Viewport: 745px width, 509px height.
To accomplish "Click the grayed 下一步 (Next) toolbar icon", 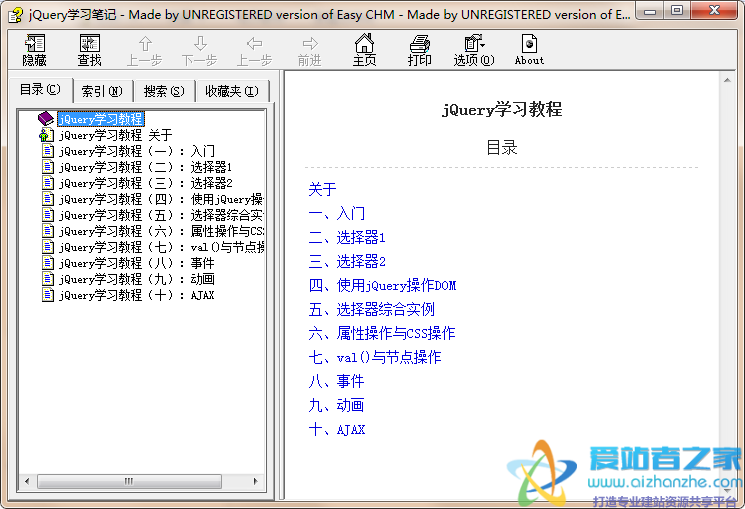I will point(200,49).
